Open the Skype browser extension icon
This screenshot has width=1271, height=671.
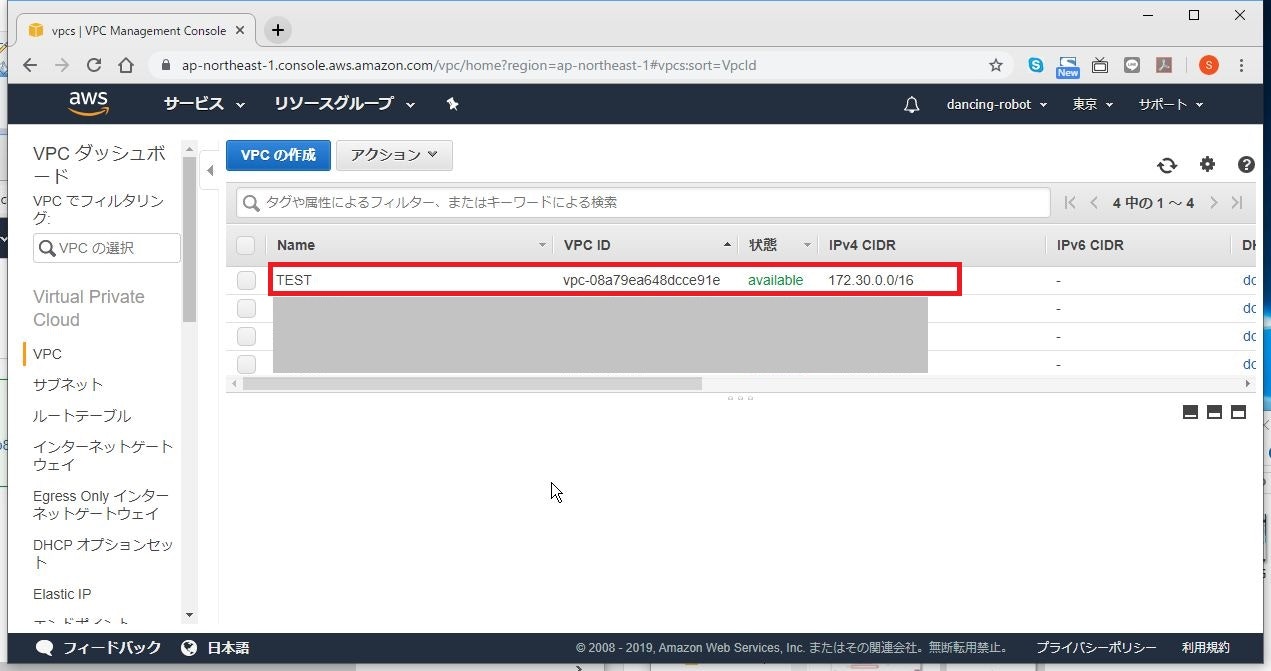1036,65
